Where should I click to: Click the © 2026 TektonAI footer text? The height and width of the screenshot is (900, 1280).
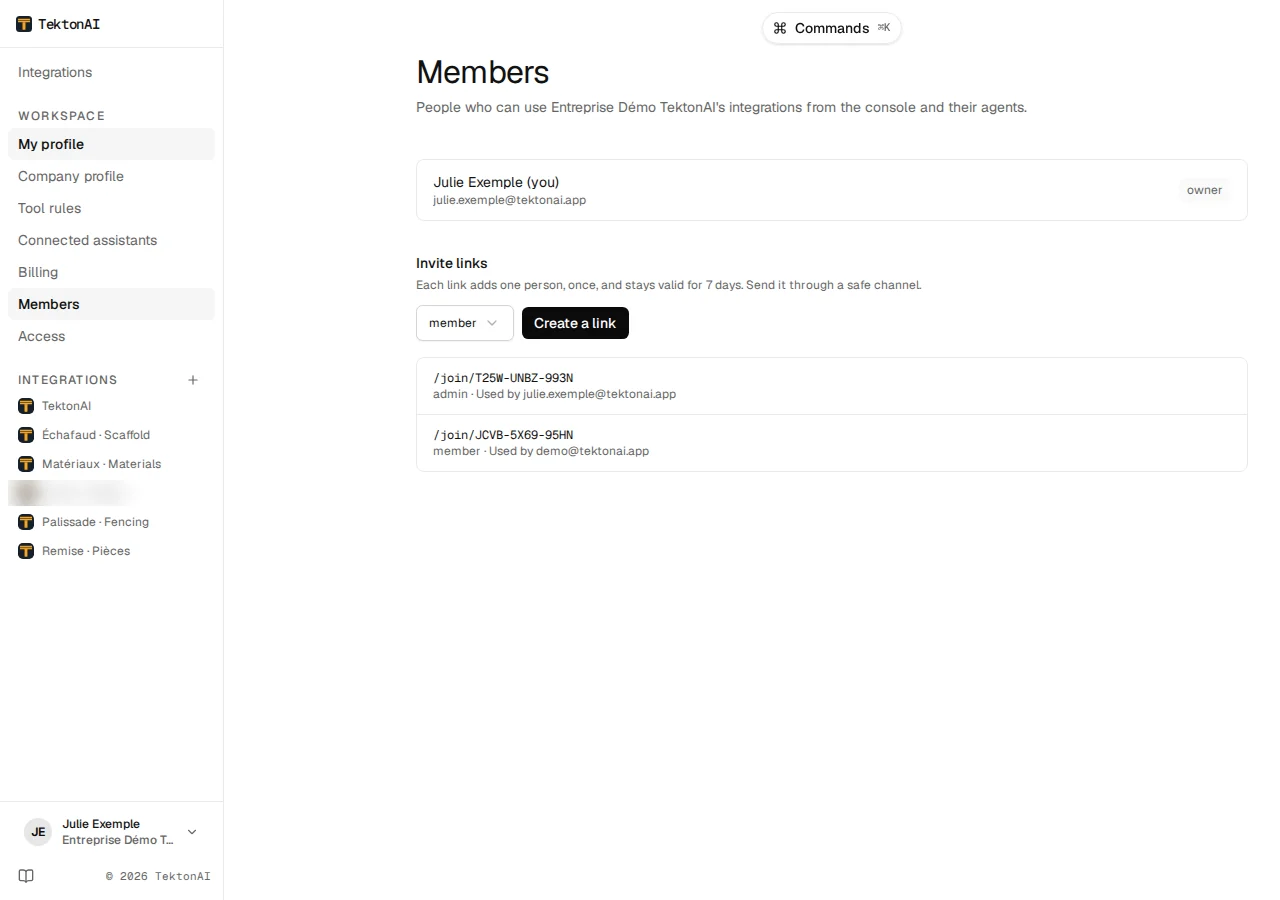click(158, 876)
